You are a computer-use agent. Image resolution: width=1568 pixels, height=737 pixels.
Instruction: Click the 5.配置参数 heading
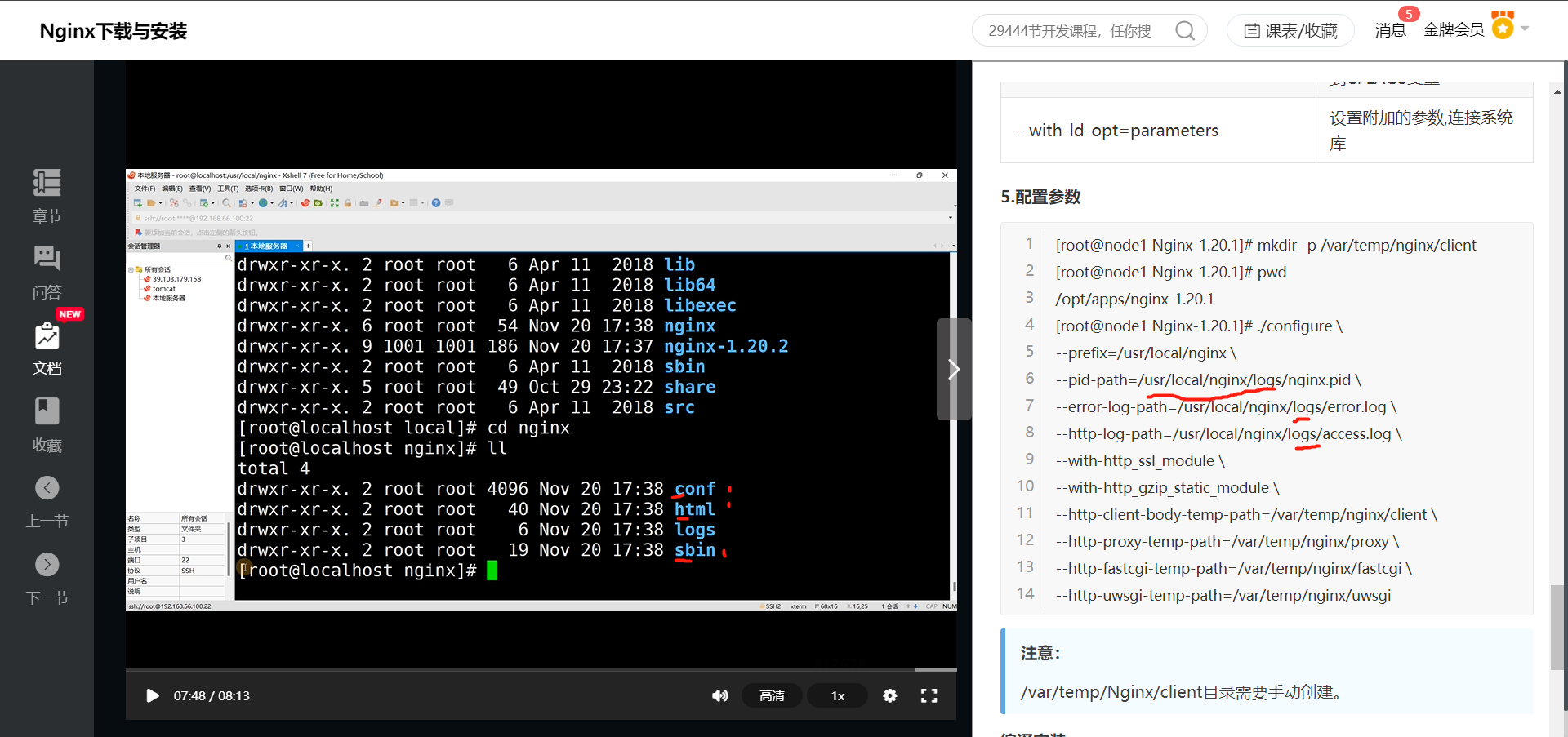[x=1040, y=197]
